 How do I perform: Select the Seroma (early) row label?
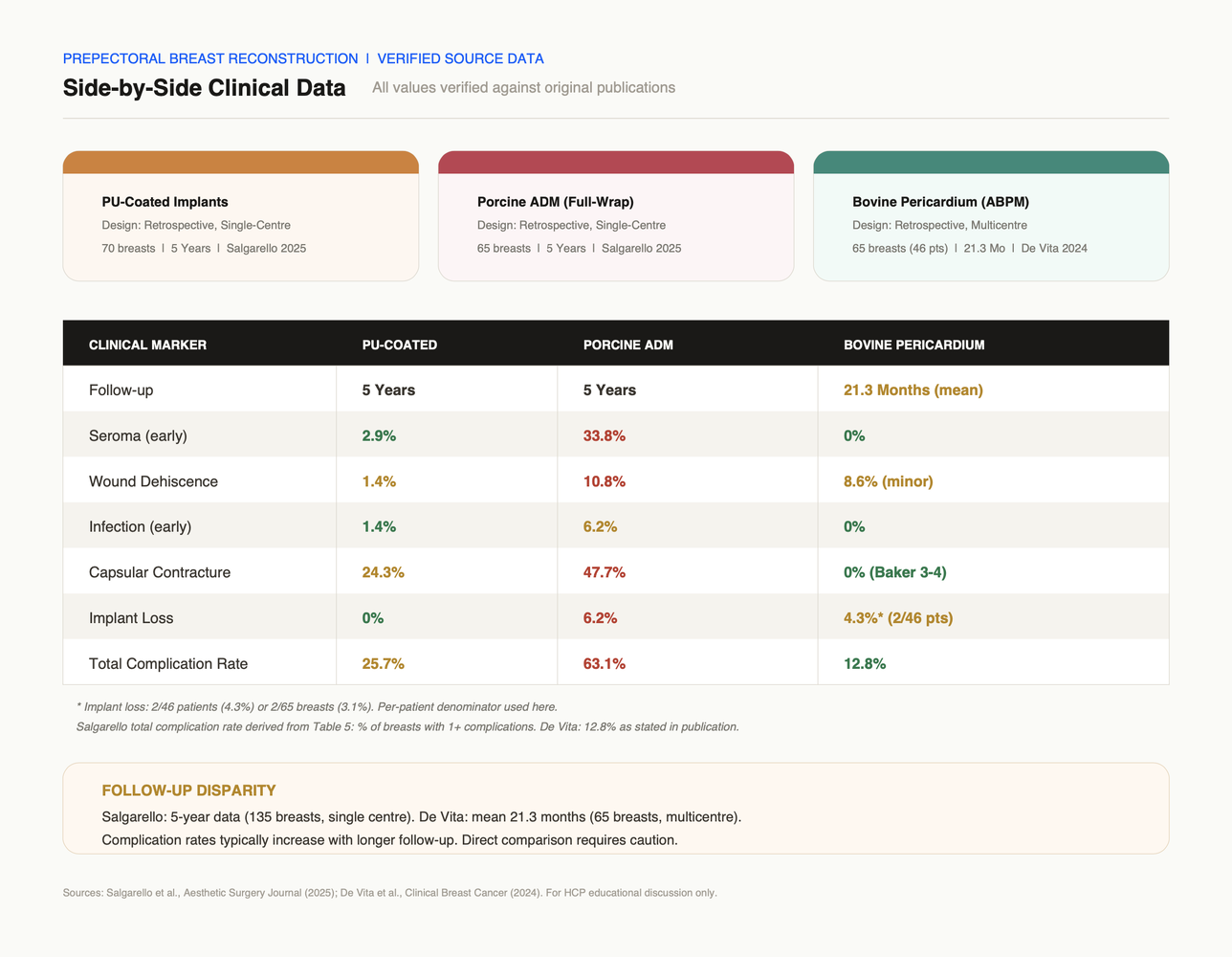click(x=138, y=435)
